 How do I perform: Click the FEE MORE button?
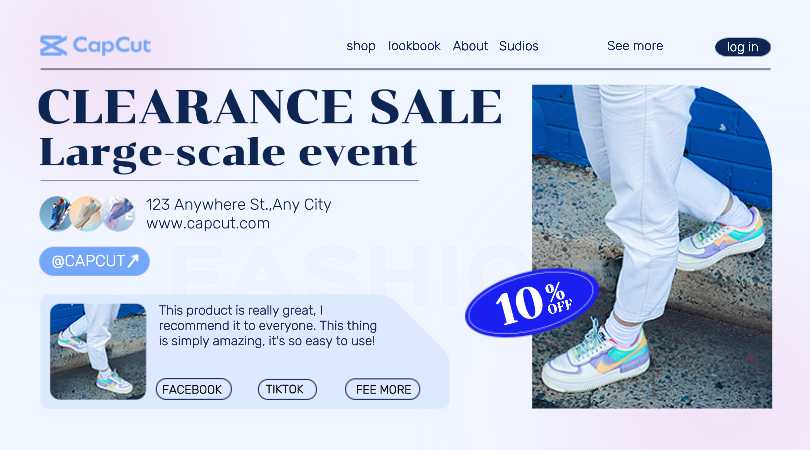coord(383,389)
